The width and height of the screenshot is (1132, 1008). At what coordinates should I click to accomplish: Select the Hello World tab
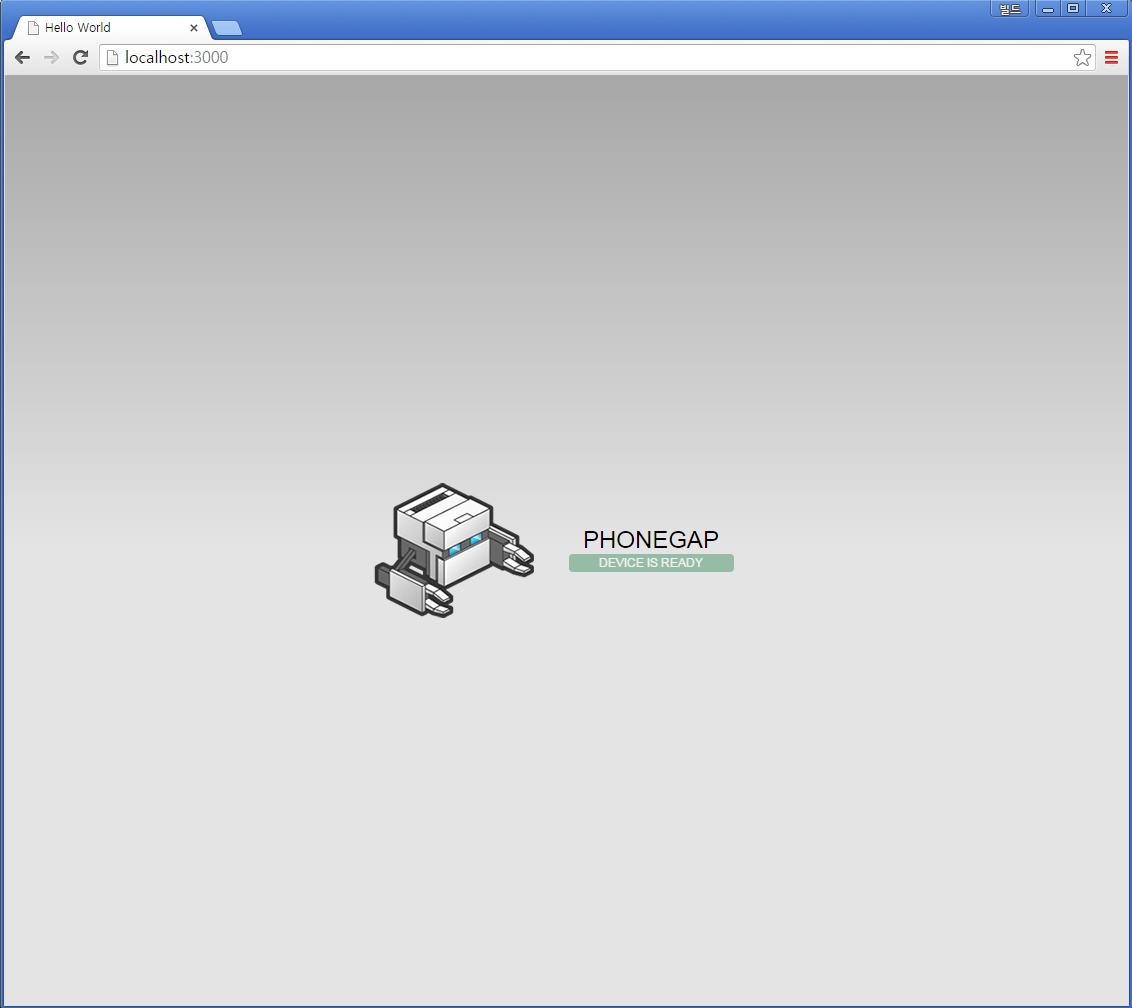[112, 27]
